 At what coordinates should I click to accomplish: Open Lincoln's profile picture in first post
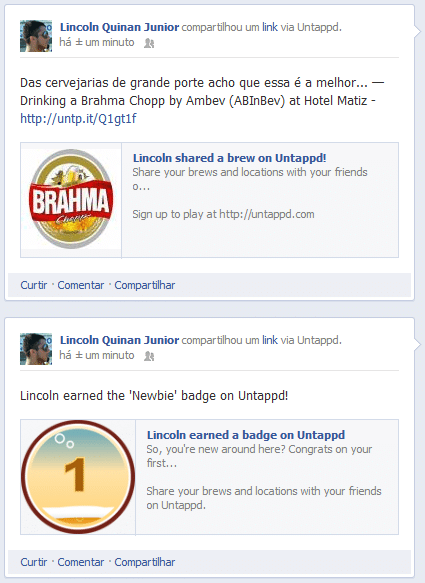[36, 36]
